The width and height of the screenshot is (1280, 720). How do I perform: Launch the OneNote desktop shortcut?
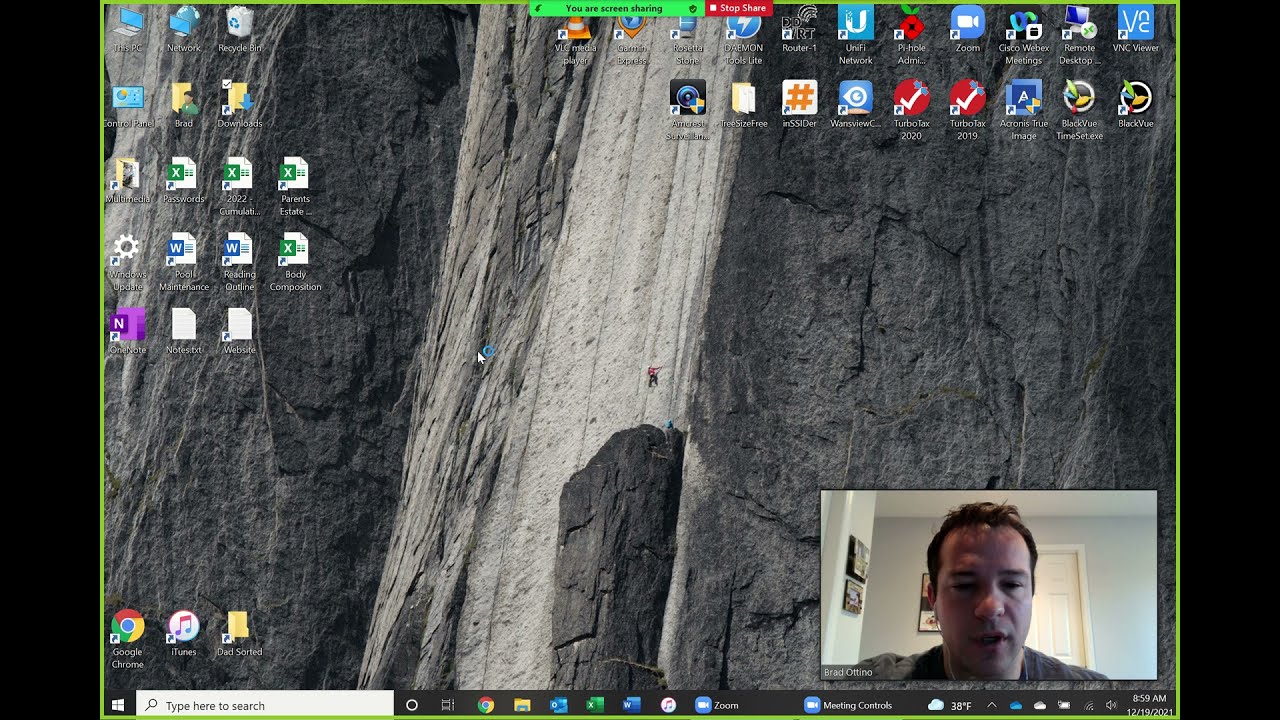127,332
